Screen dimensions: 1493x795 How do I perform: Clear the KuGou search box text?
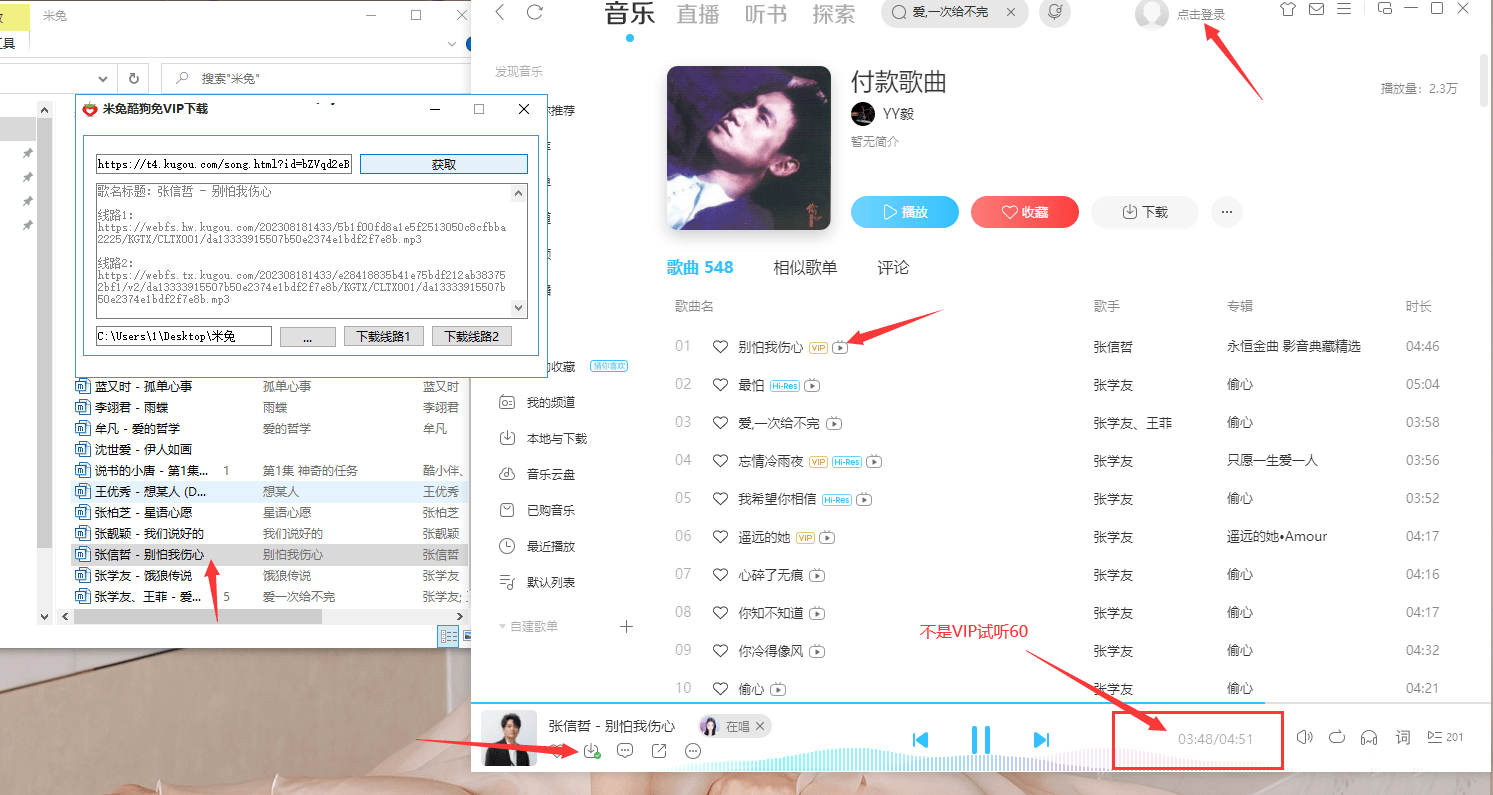pyautogui.click(x=1011, y=12)
